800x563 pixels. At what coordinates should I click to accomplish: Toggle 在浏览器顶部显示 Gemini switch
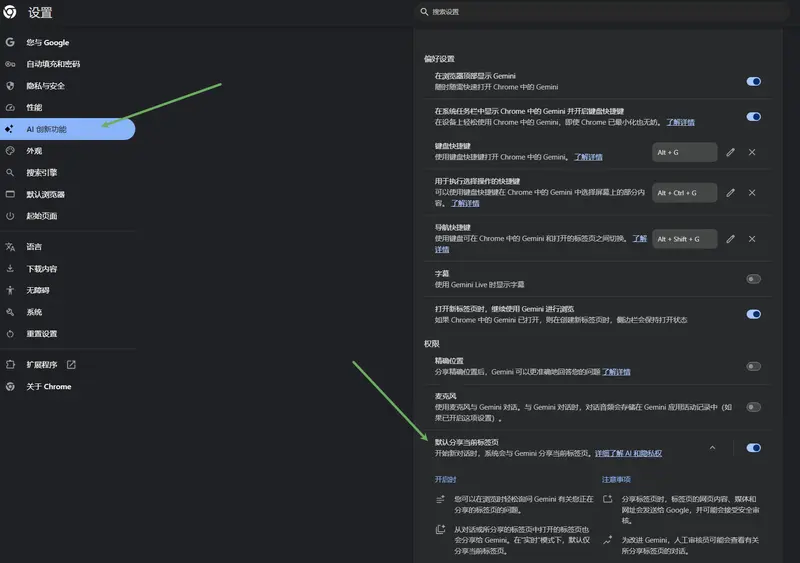pos(754,82)
